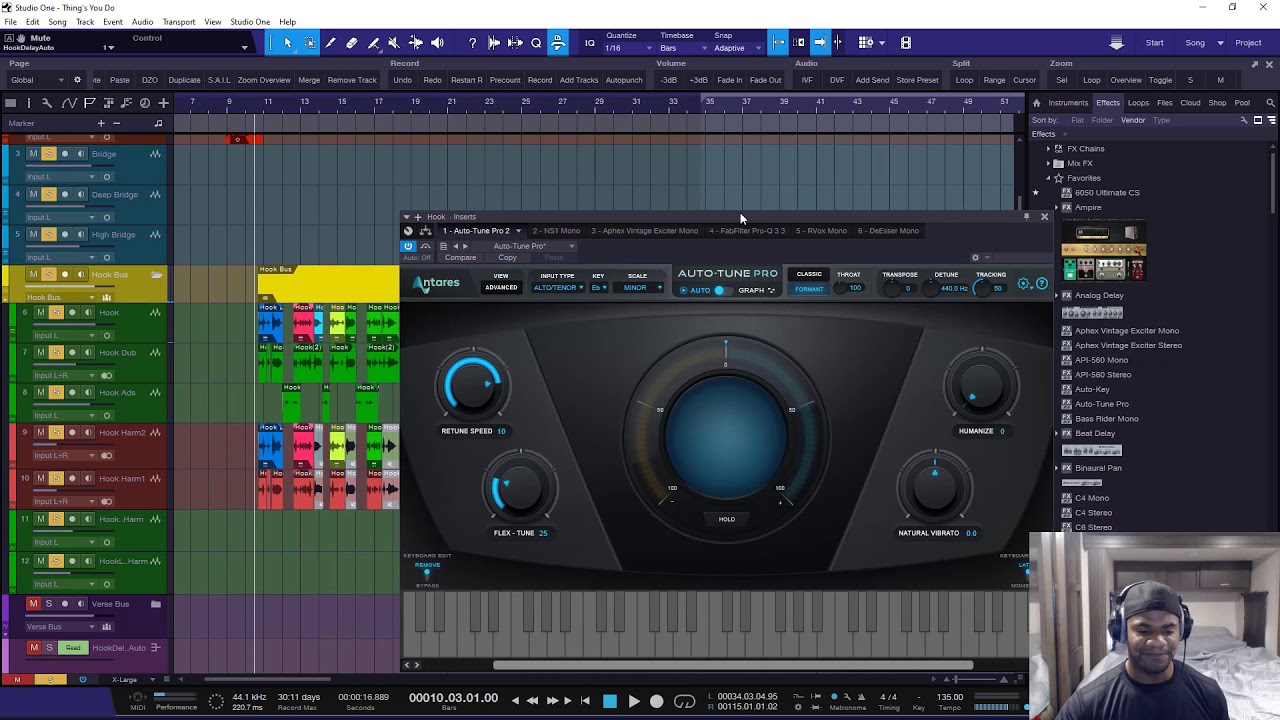This screenshot has height=720, width=1280.
Task: Open the IQ input quantize button
Action: [589, 43]
